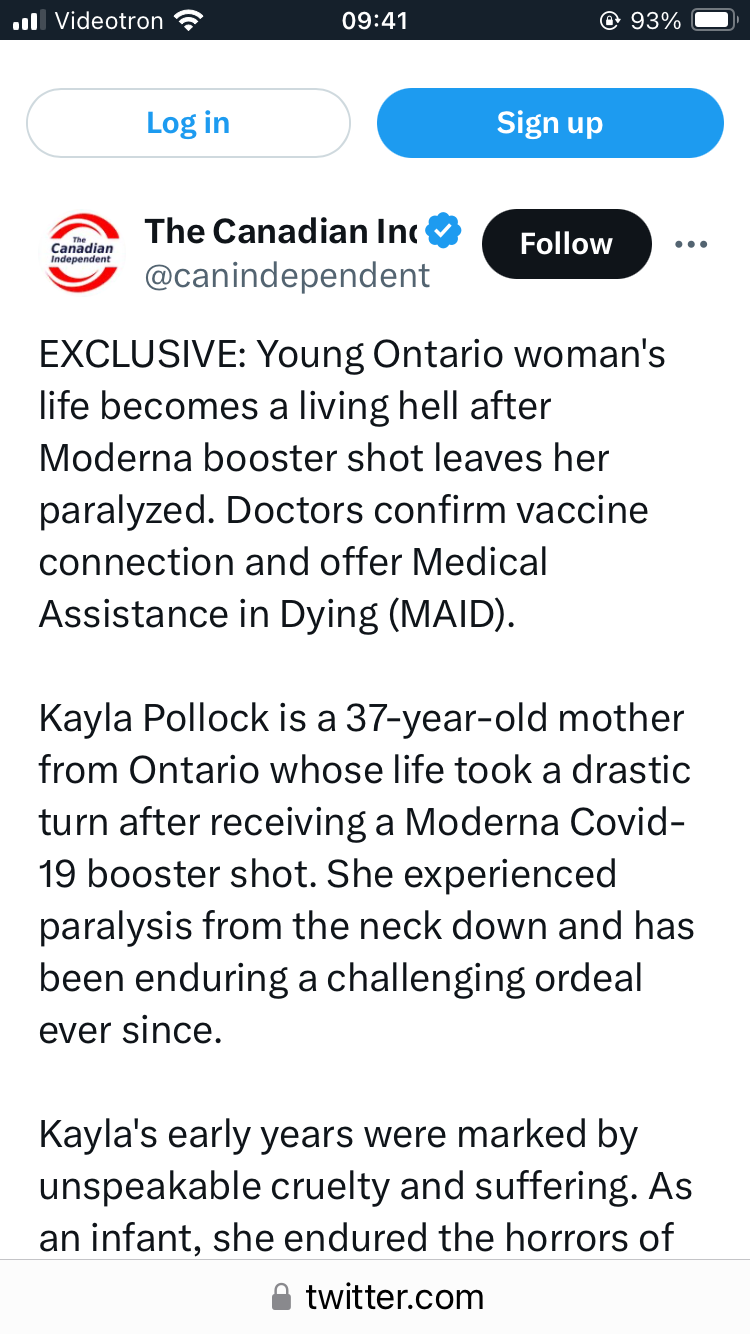Screen dimensions: 750x1334
Task: Tap the paragraph about Kayla's early years
Action: (365, 1185)
